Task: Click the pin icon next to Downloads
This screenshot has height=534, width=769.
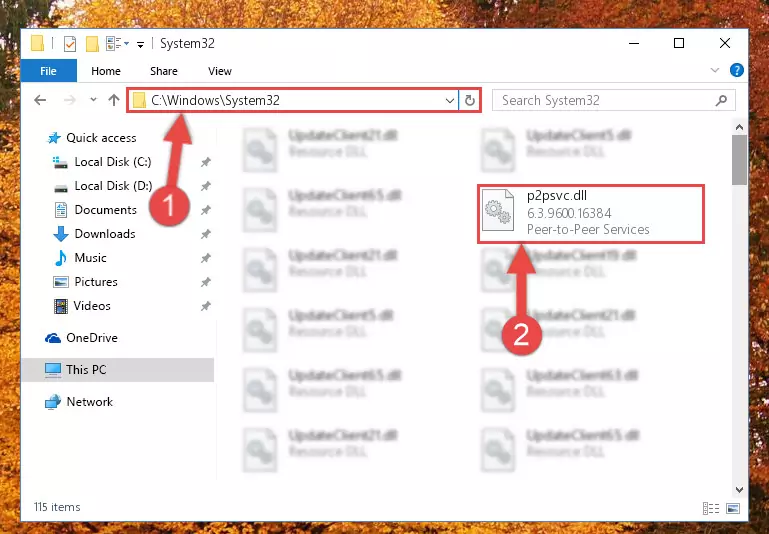Action: tap(205, 234)
